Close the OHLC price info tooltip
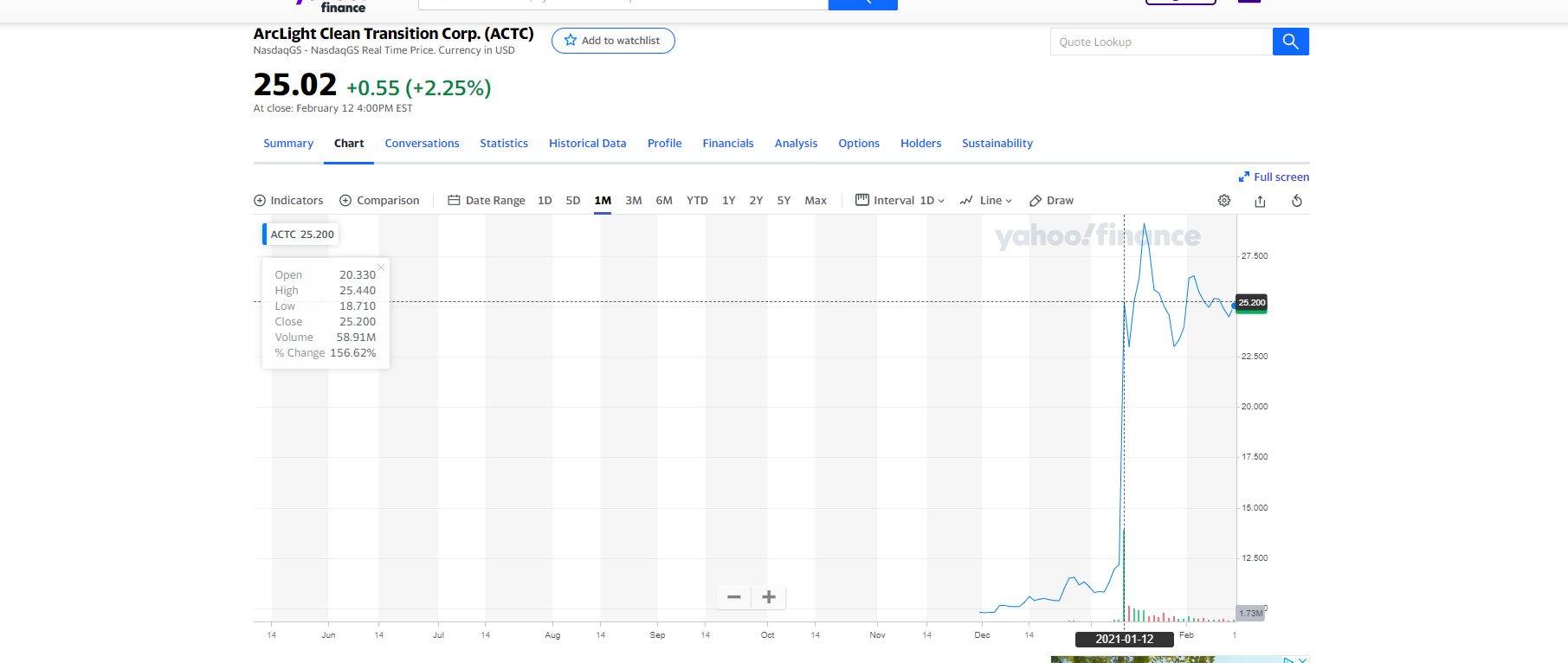 coord(381,267)
